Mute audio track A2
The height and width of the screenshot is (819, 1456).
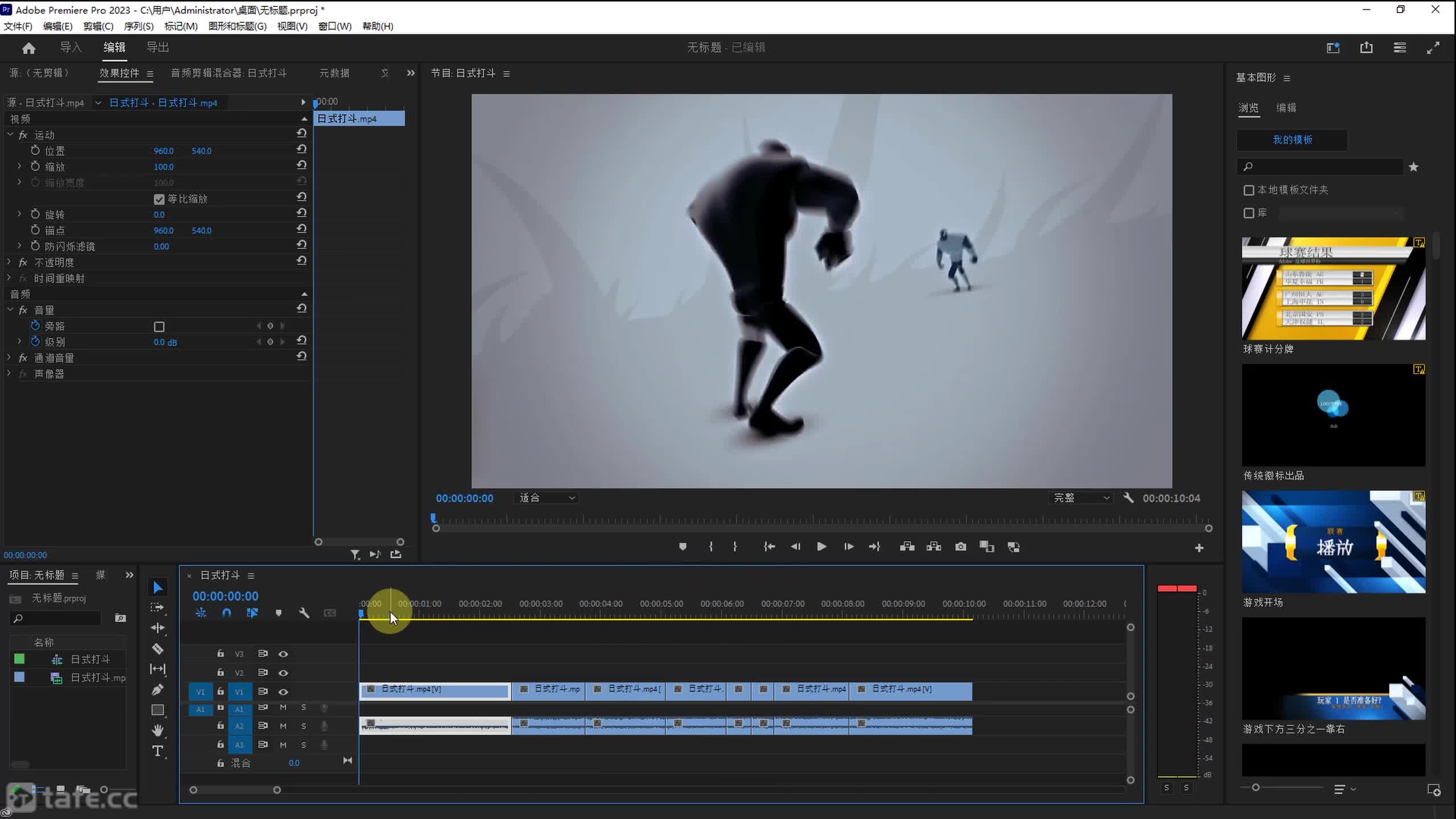283,726
